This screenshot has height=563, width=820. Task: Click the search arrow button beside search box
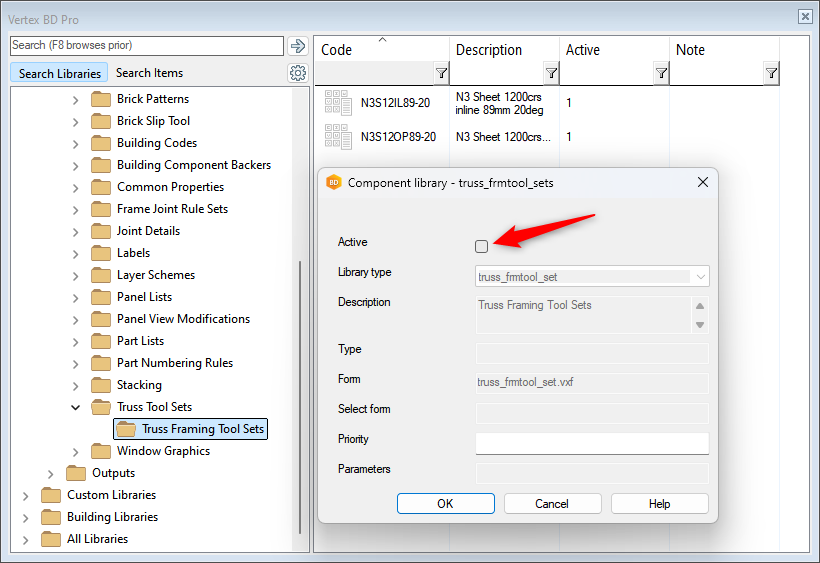[x=297, y=46]
